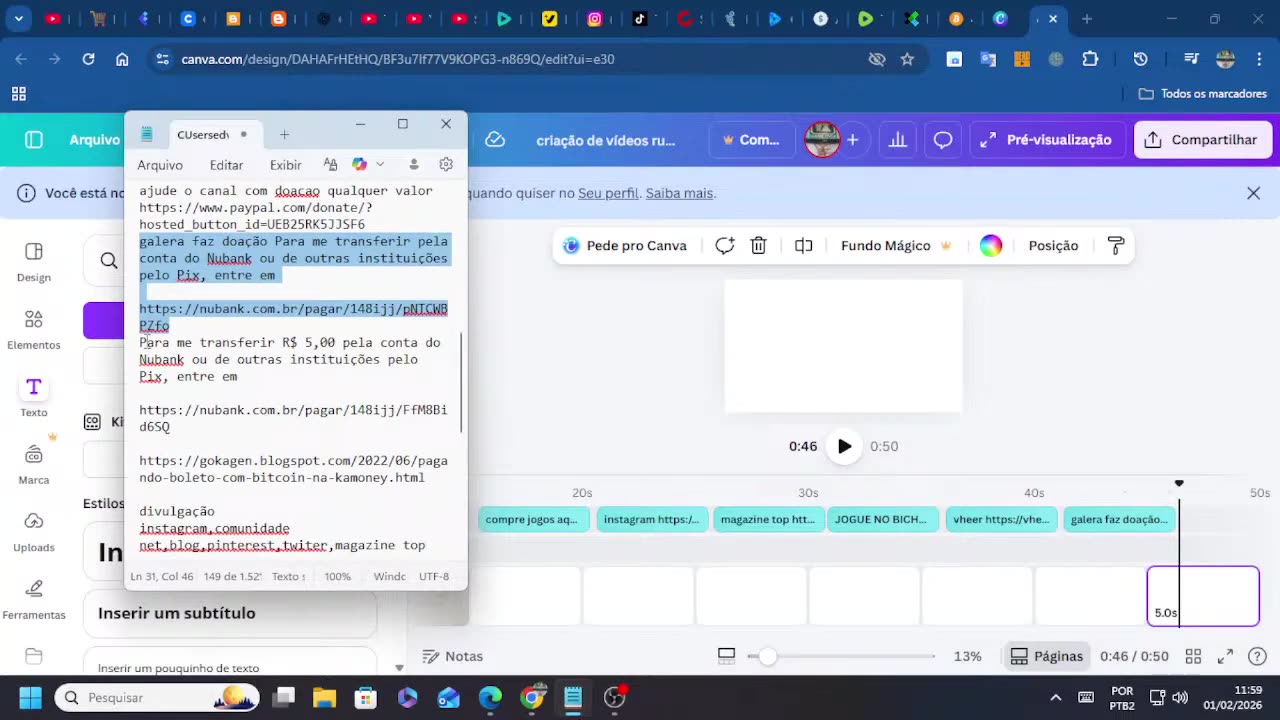Viewport: 1280px width, 720px height.
Task: Open the grid view icon at the bottom bar
Action: 1193,656
